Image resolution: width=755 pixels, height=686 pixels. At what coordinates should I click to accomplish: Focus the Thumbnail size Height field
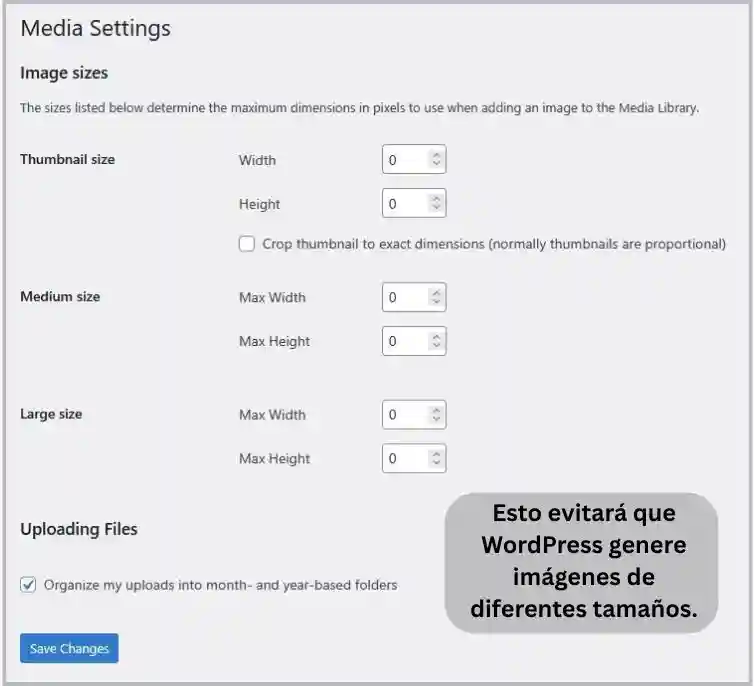coord(414,203)
